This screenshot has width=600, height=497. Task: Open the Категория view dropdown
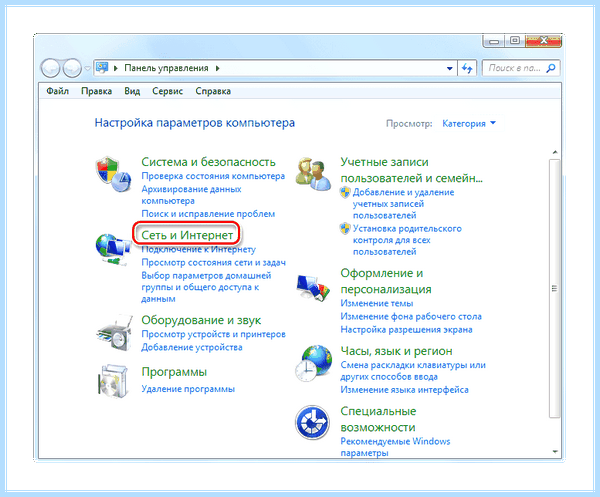point(469,124)
